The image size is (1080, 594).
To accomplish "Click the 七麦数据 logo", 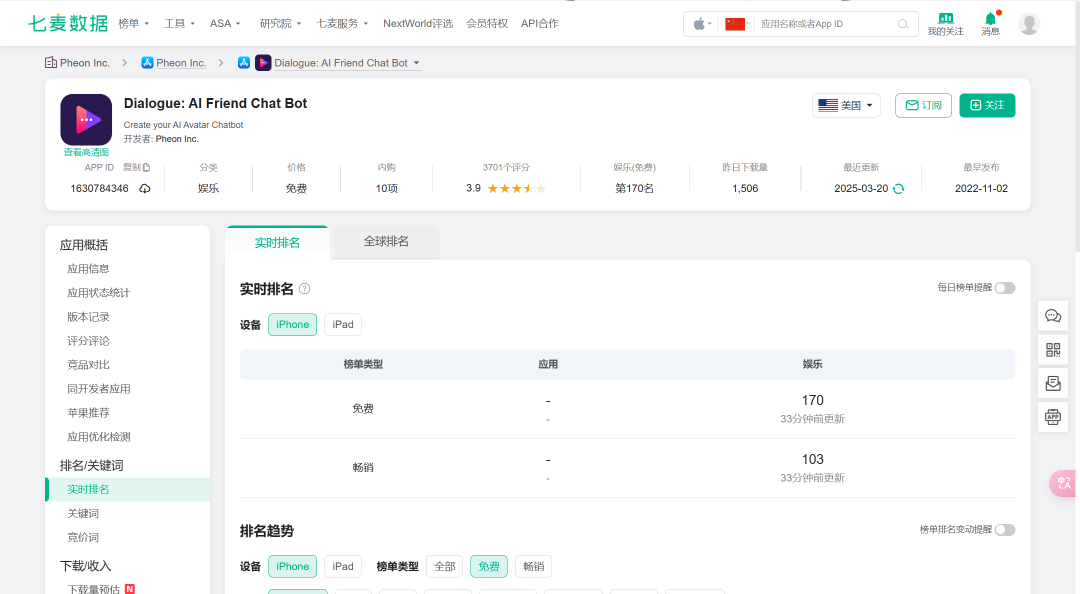I will point(68,23).
